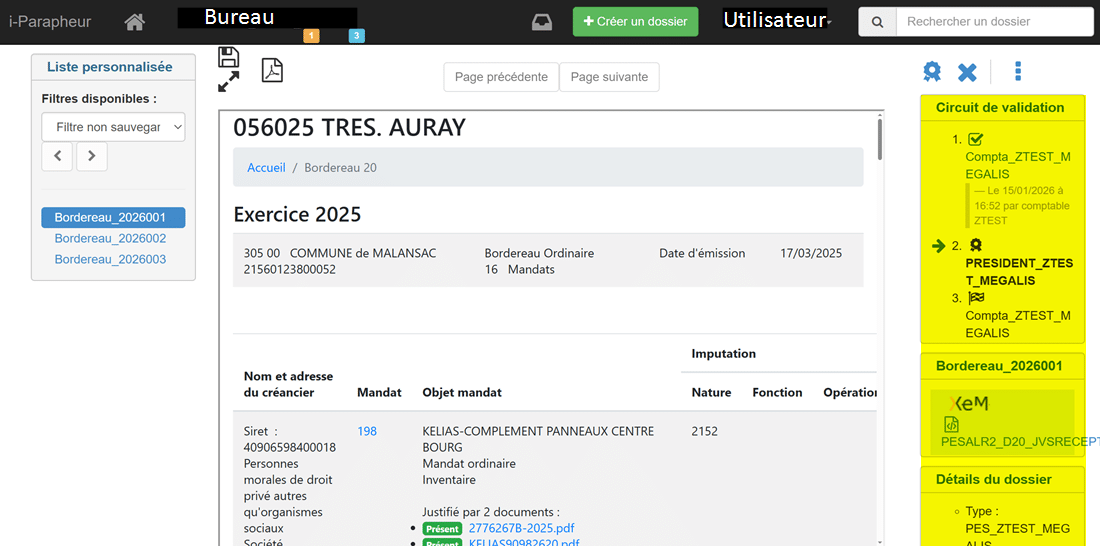Open the three-dot more actions menu
This screenshot has height=546, width=1100.
tap(1018, 71)
